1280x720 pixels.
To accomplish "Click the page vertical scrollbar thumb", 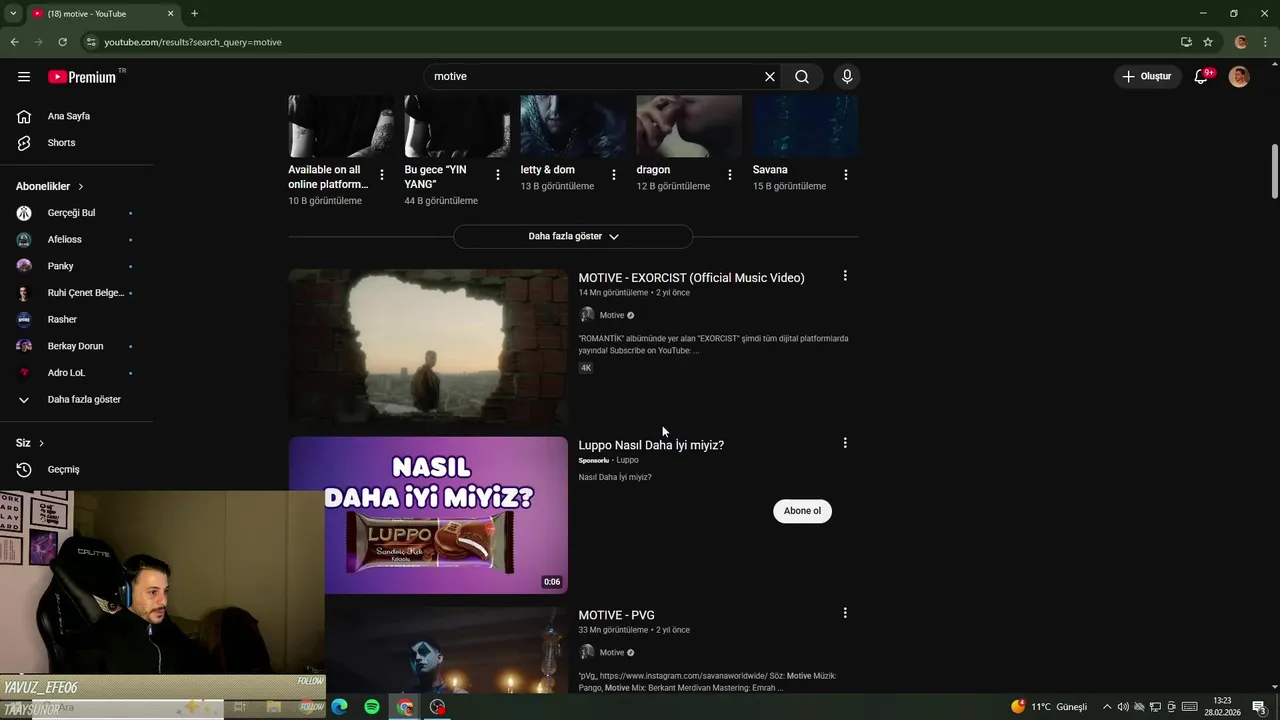I will [x=1274, y=172].
